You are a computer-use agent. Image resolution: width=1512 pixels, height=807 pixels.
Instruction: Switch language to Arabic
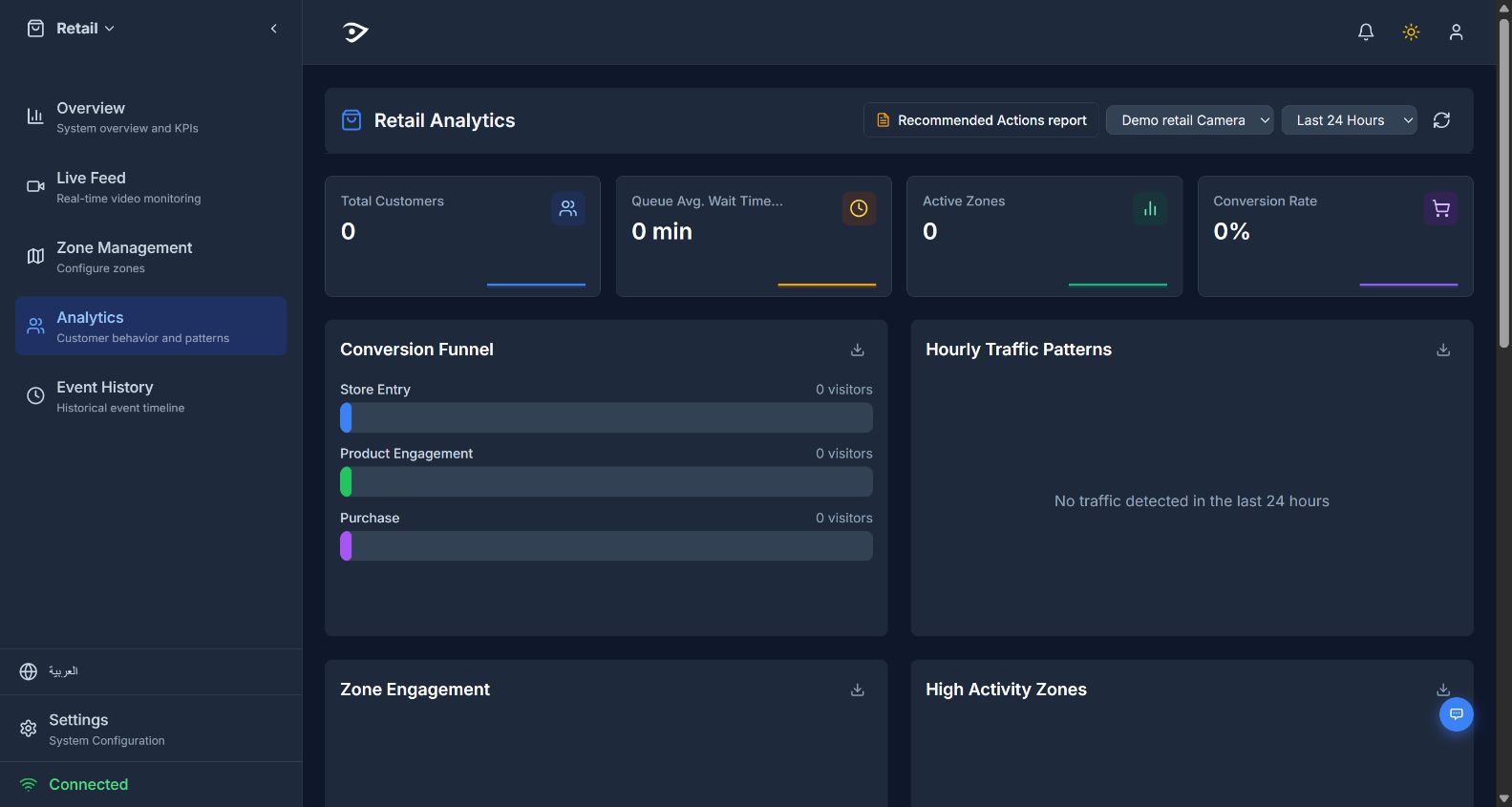click(x=63, y=671)
